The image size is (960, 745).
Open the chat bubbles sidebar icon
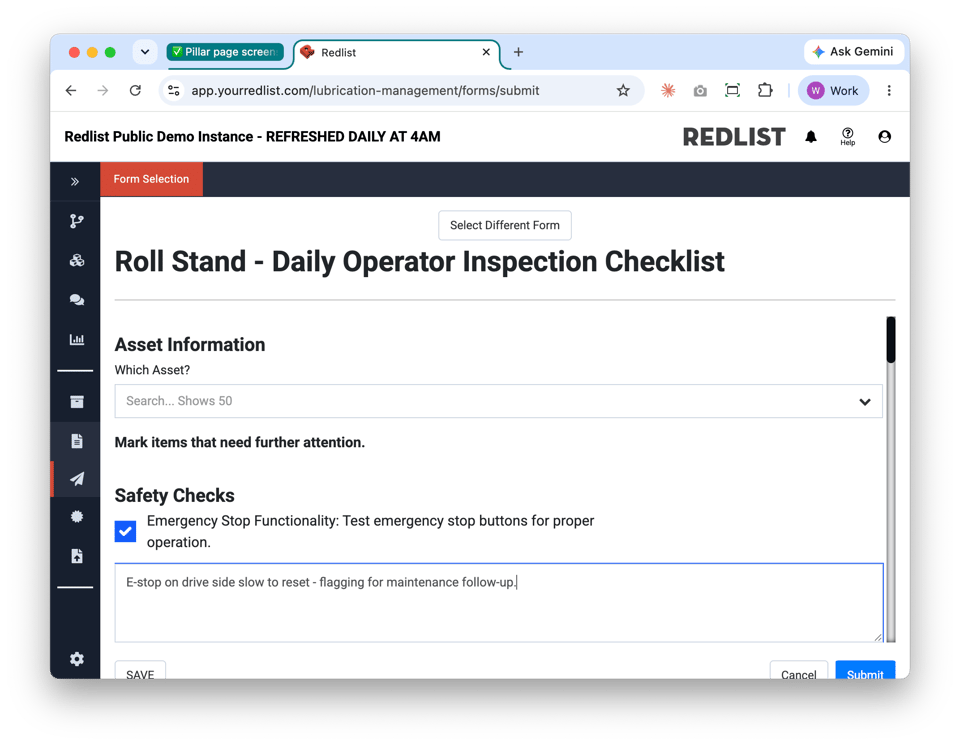(x=77, y=300)
